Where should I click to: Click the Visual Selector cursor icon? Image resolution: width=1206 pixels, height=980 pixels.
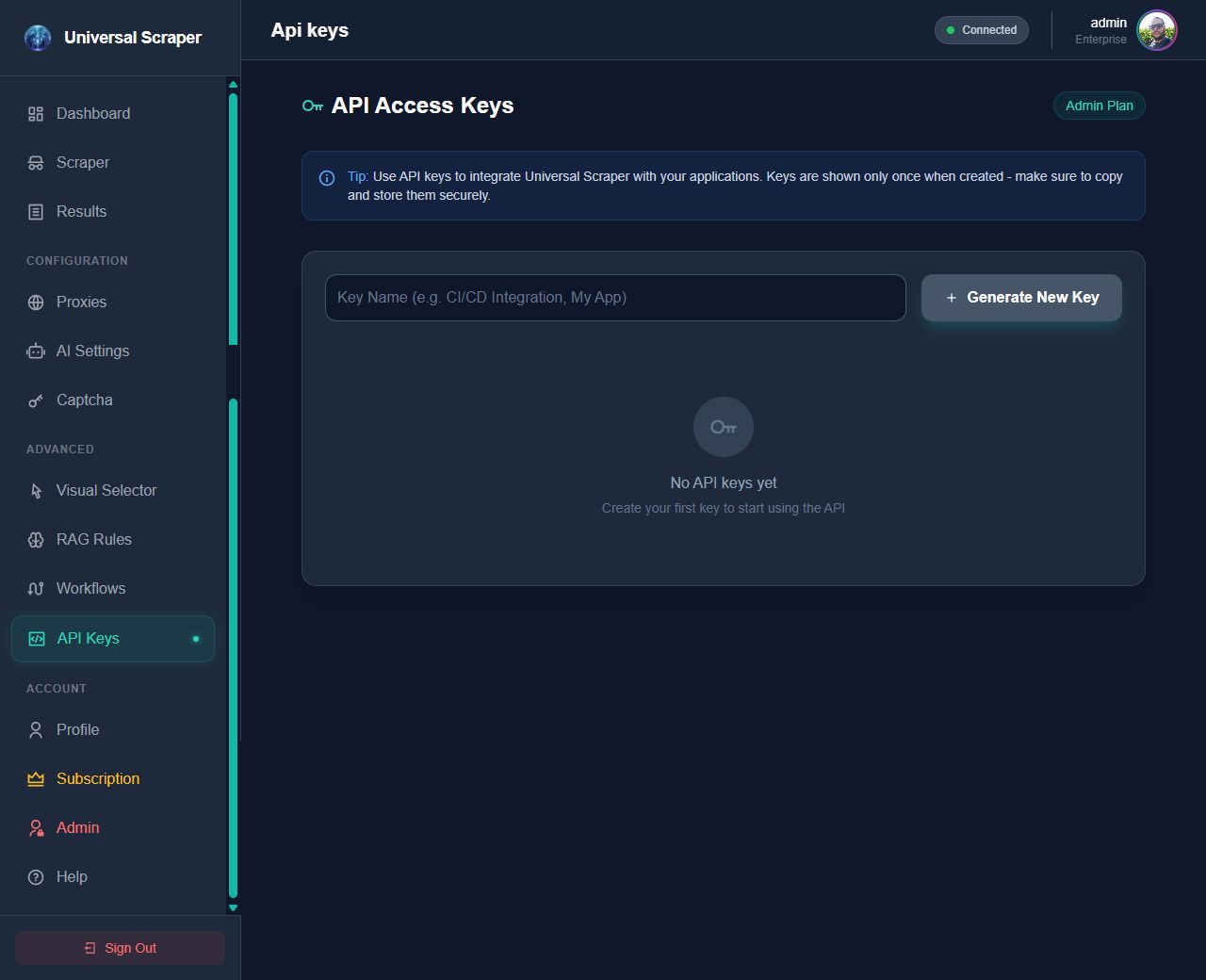pos(36,491)
